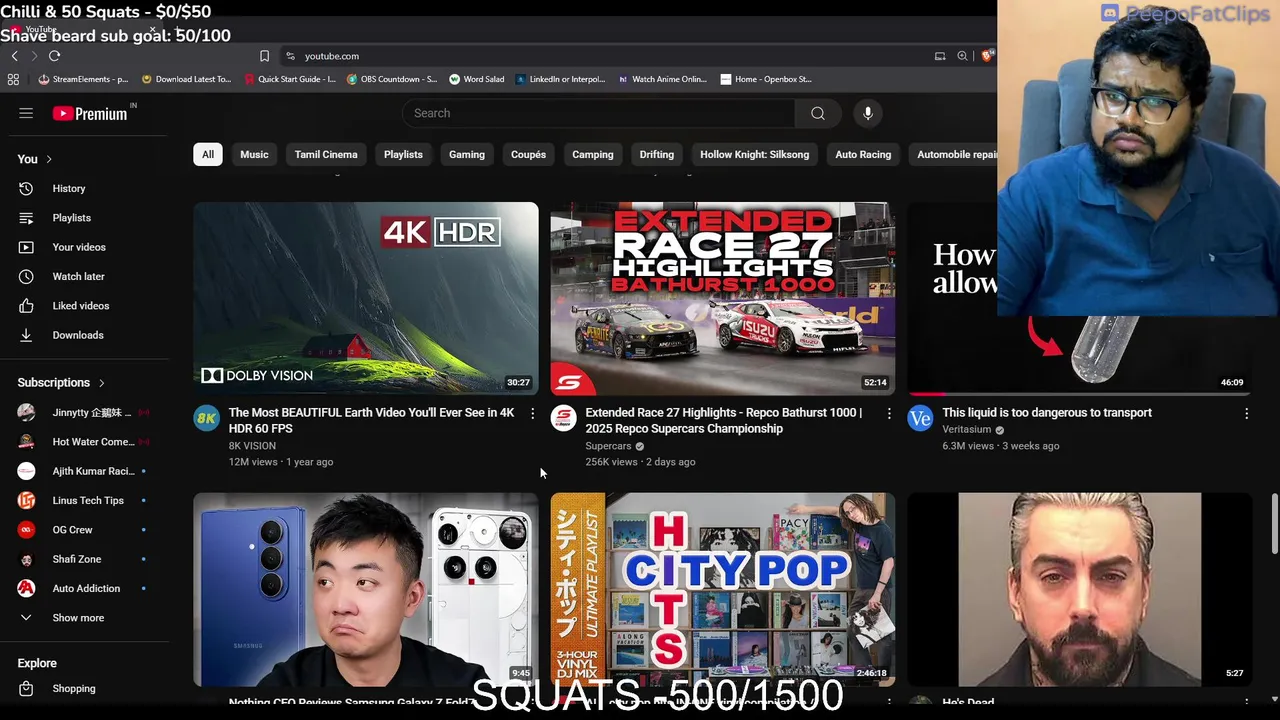
Task: Go back with browser back arrow
Action: (14, 56)
